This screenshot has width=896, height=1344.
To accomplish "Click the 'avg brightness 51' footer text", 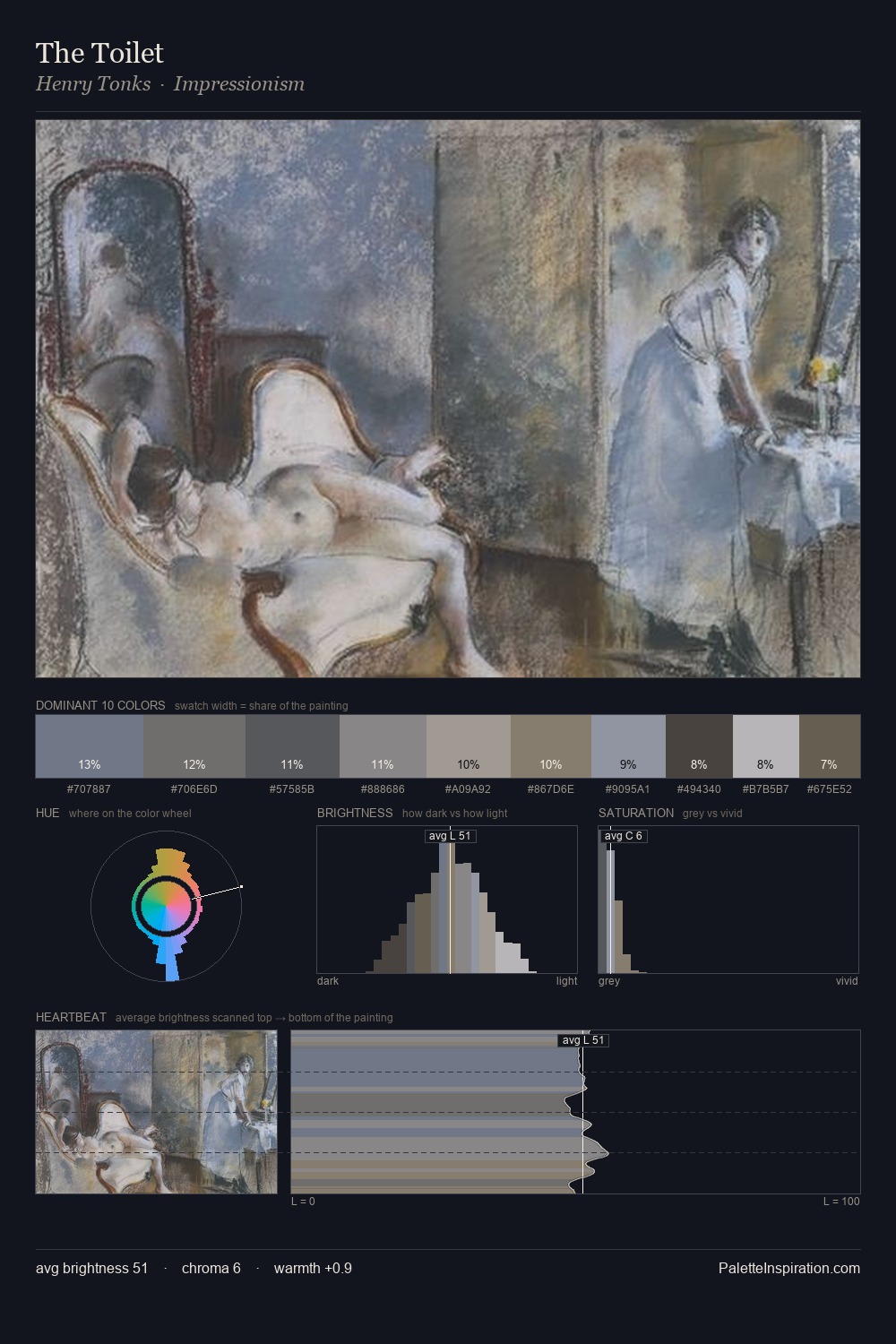I will click(x=92, y=1268).
